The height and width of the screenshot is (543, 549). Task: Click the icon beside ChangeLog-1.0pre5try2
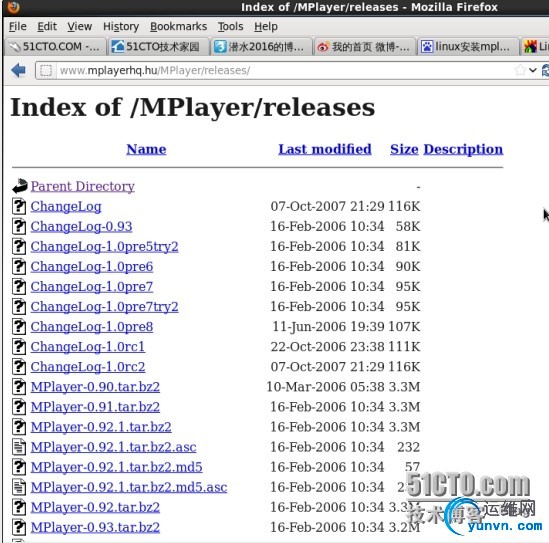click(x=19, y=246)
